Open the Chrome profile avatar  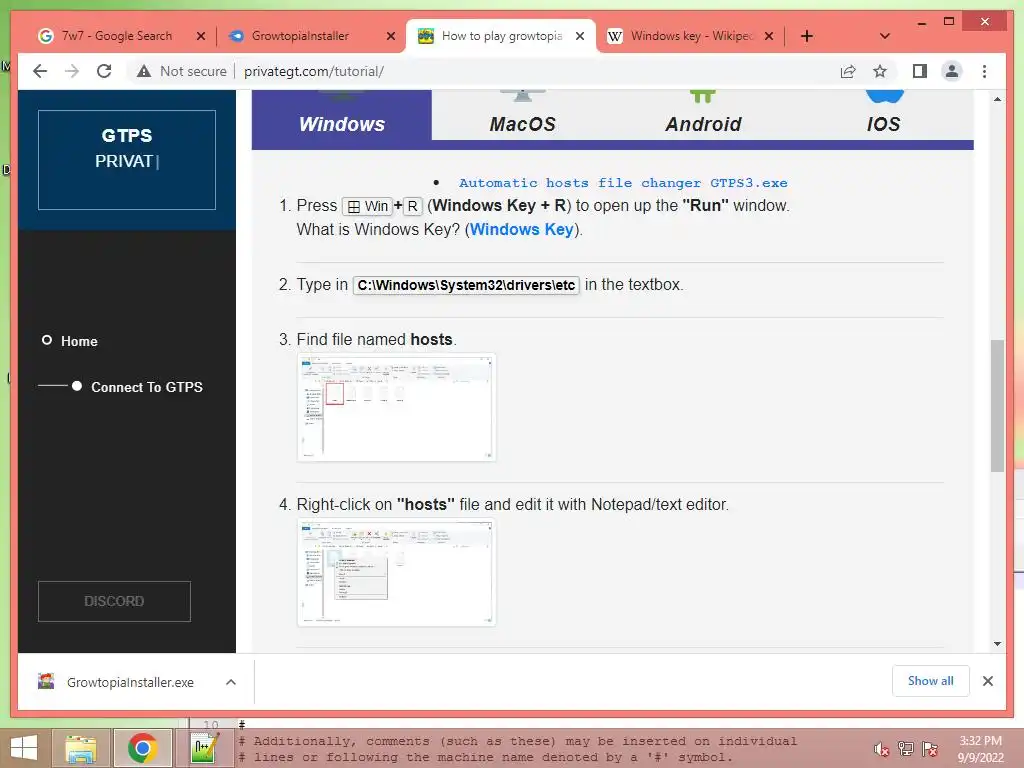click(x=952, y=71)
